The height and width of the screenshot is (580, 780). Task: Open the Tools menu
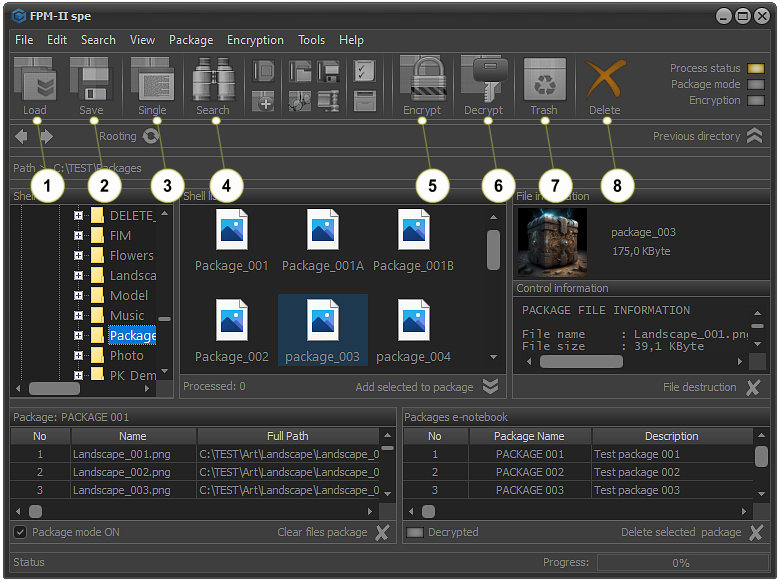[311, 40]
